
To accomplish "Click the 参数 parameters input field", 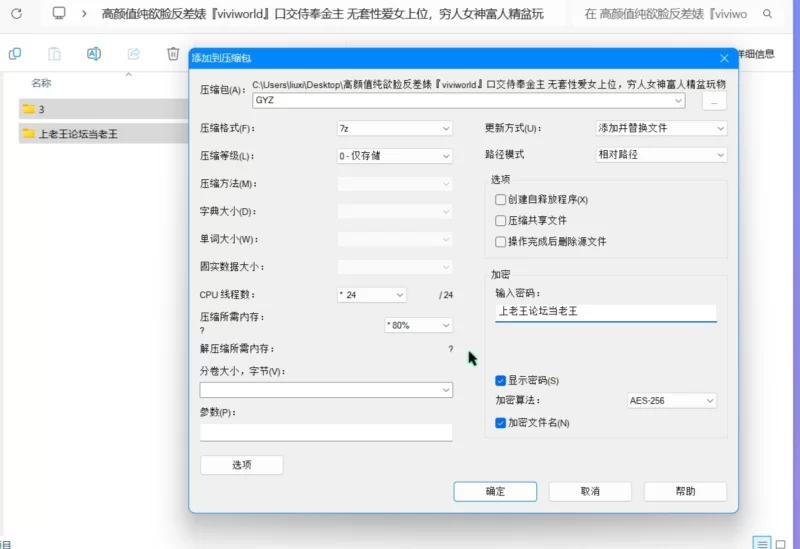I will click(326, 433).
